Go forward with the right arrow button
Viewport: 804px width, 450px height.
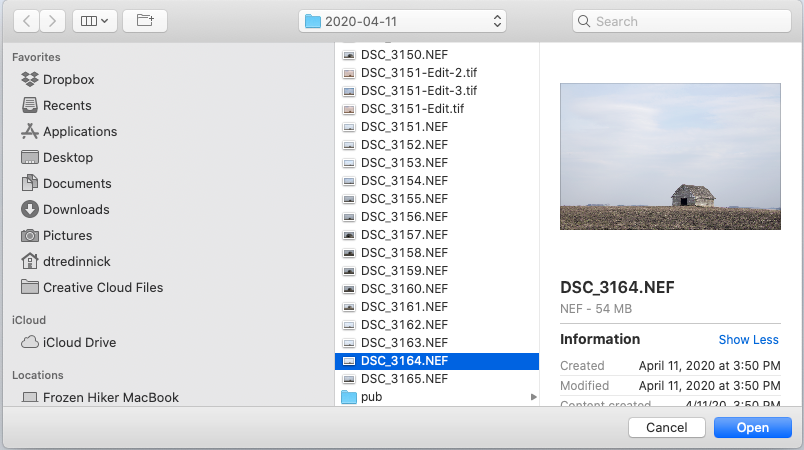pos(52,21)
